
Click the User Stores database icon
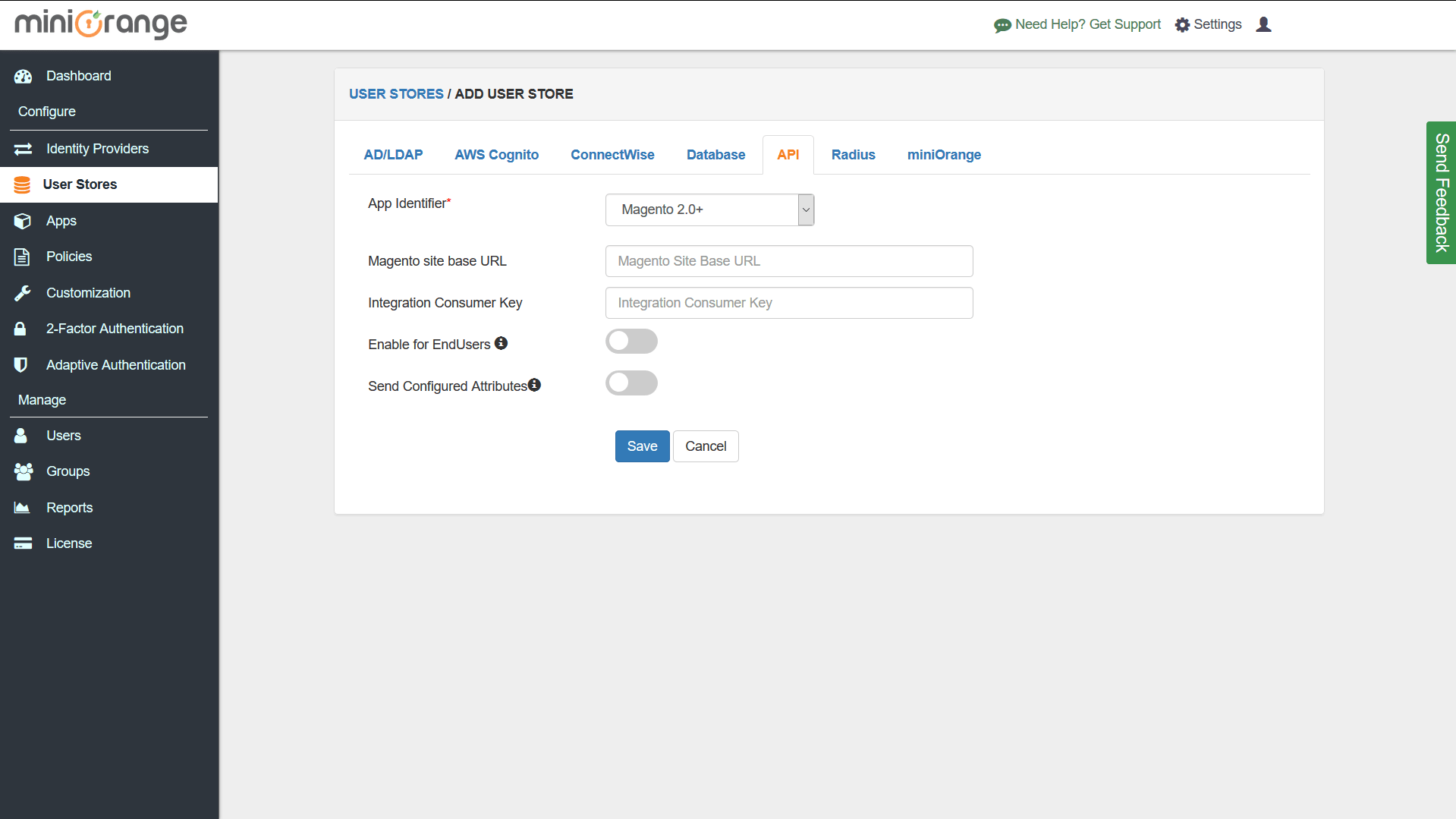tap(22, 184)
